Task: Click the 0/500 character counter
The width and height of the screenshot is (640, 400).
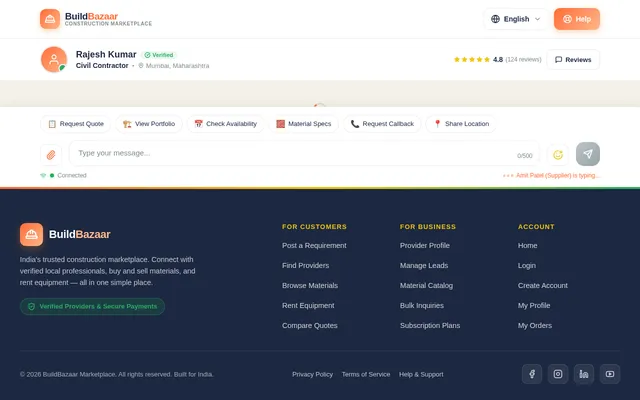Action: coord(524,156)
